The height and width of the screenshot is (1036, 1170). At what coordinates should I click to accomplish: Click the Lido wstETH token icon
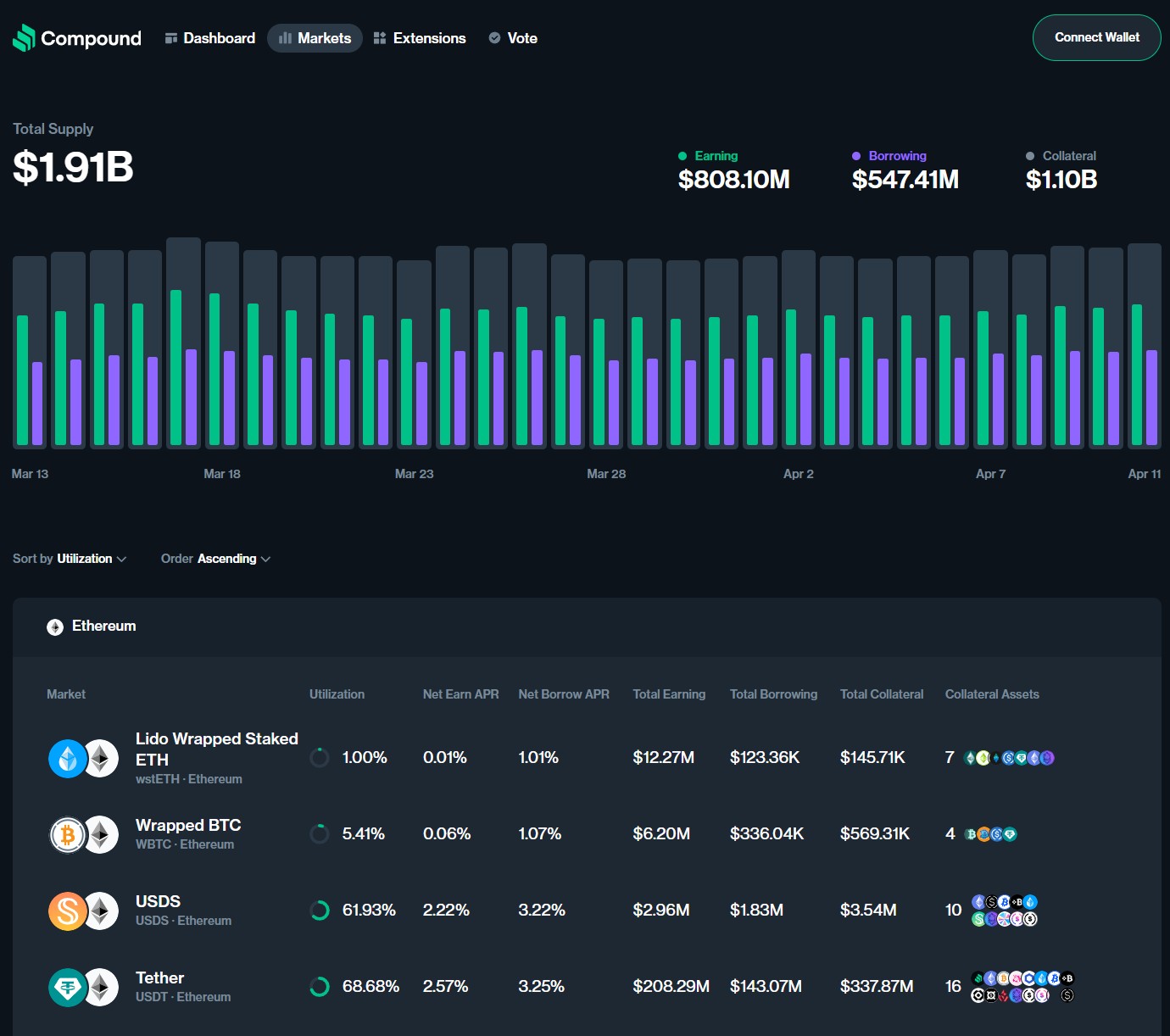[68, 759]
